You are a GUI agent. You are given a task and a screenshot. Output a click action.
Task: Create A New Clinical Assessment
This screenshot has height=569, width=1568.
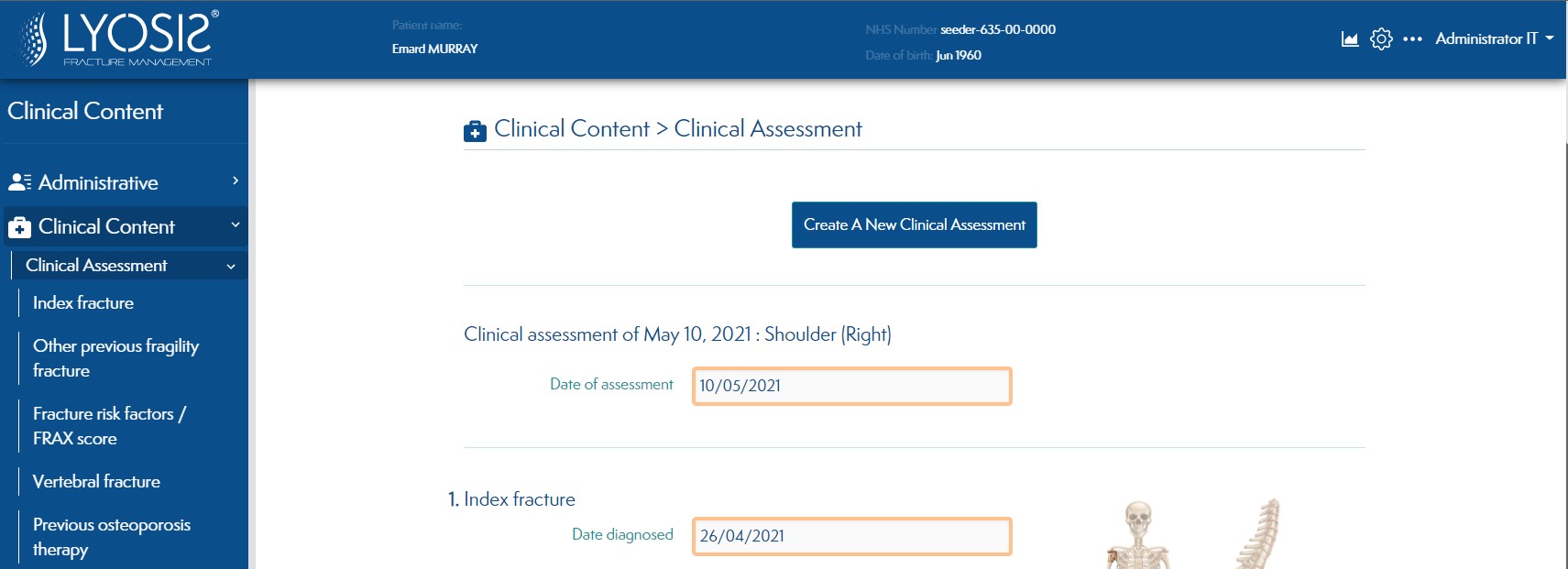click(915, 224)
